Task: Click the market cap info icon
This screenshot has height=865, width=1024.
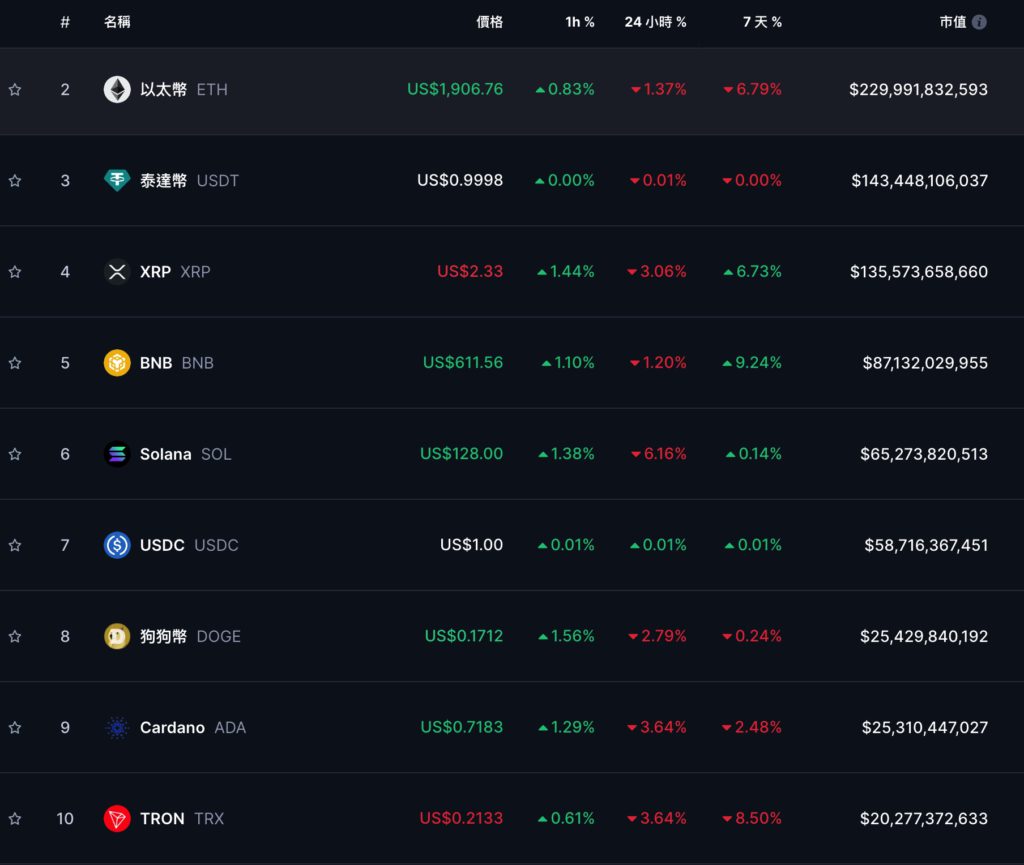Action: [979, 22]
